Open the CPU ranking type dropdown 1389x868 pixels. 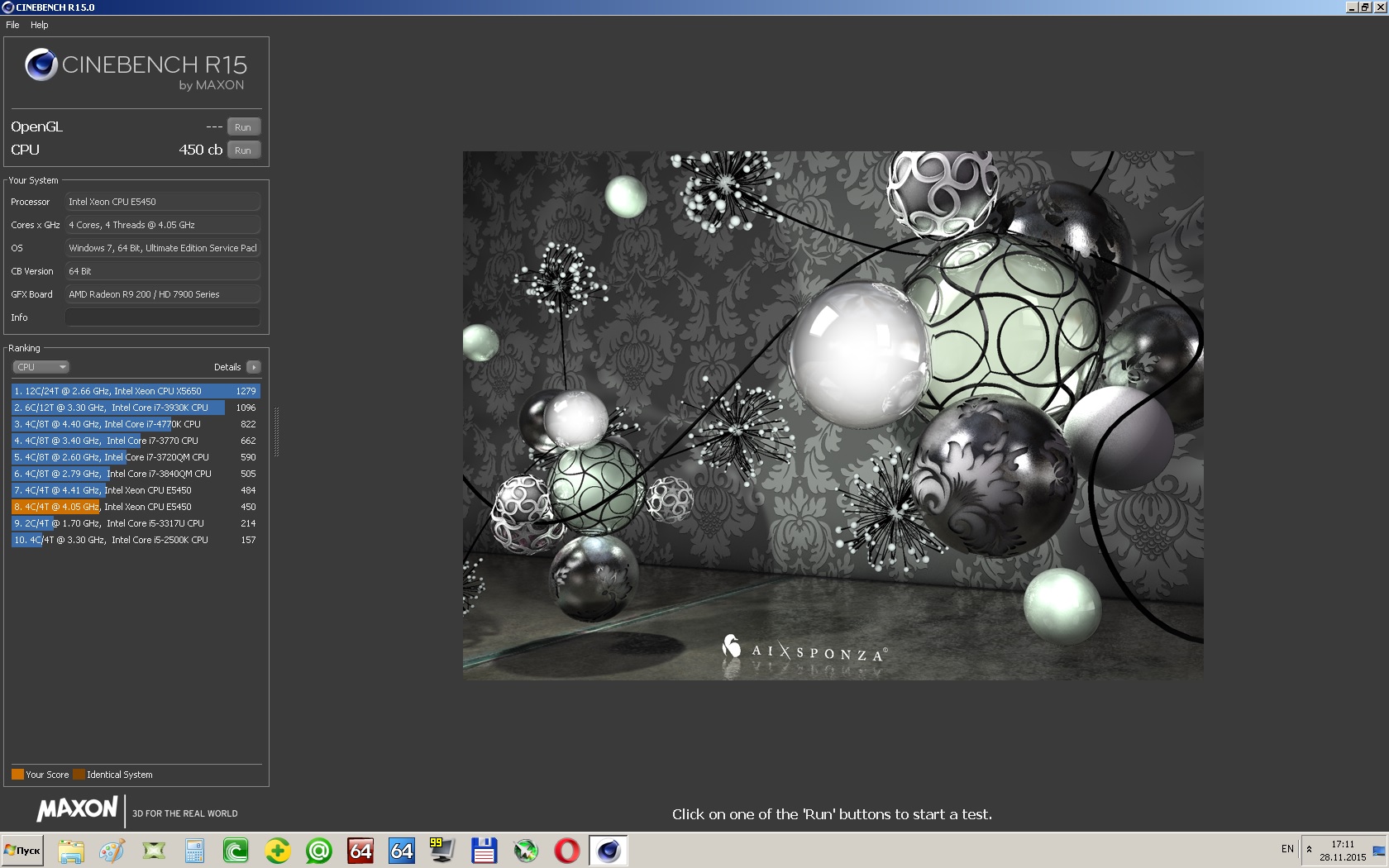[x=41, y=367]
